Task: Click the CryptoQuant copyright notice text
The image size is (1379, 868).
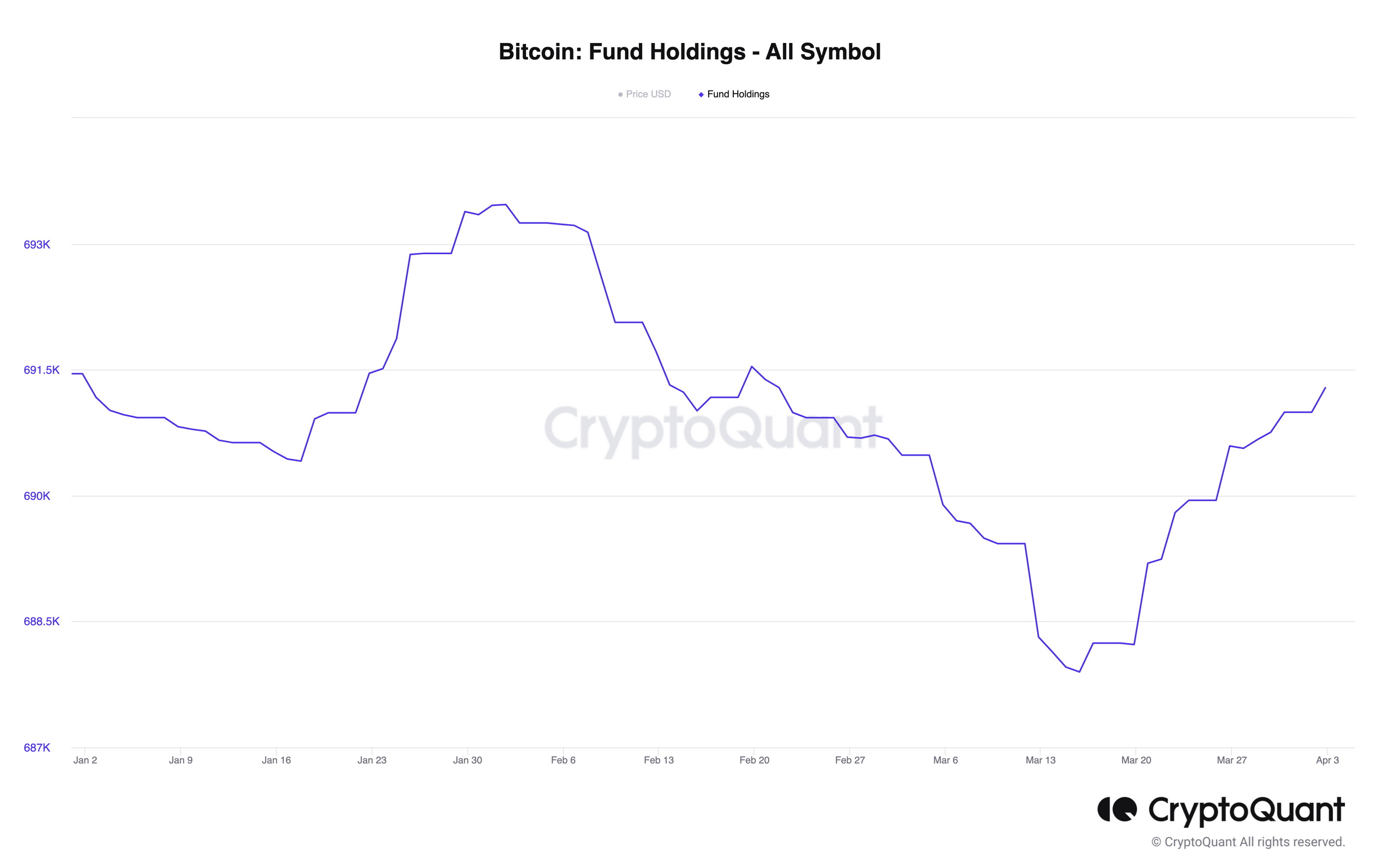Action: (1248, 842)
